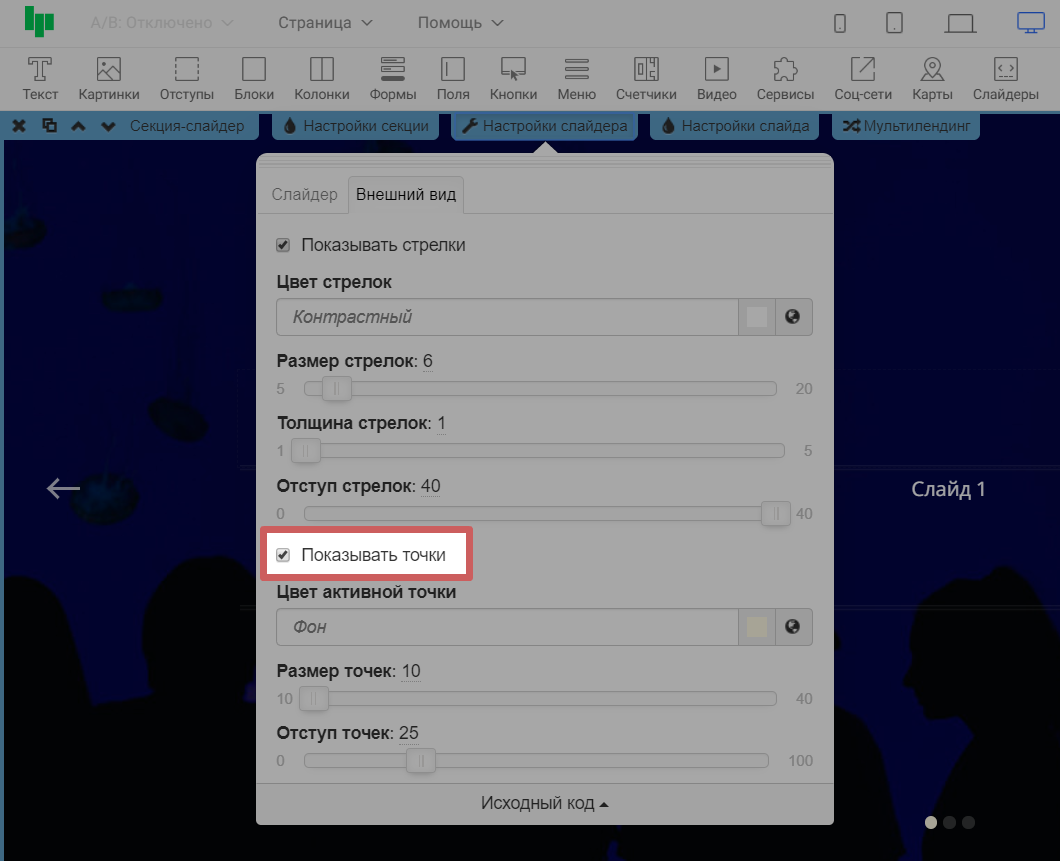Switch to the Слайдер tab
The height and width of the screenshot is (861, 1060).
pos(305,194)
